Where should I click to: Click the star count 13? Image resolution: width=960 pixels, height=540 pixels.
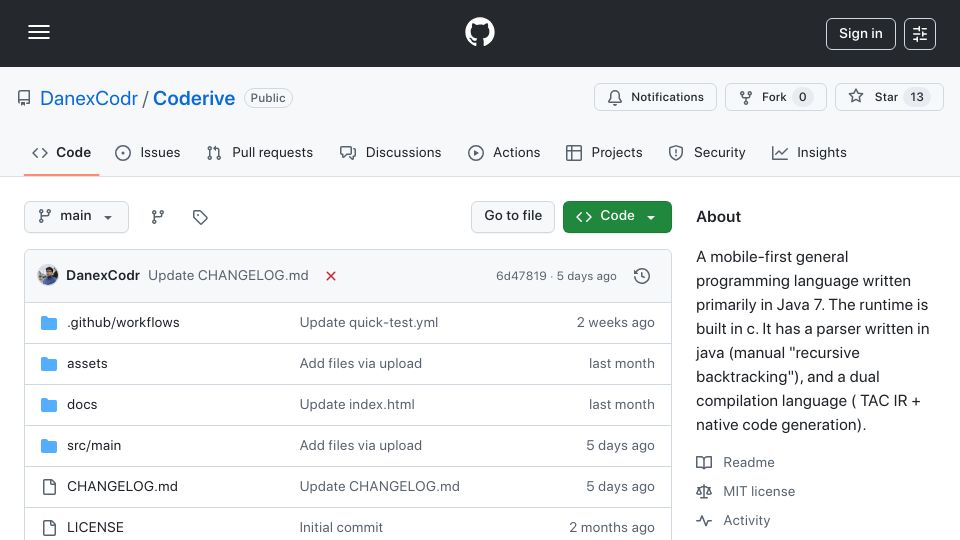click(917, 97)
